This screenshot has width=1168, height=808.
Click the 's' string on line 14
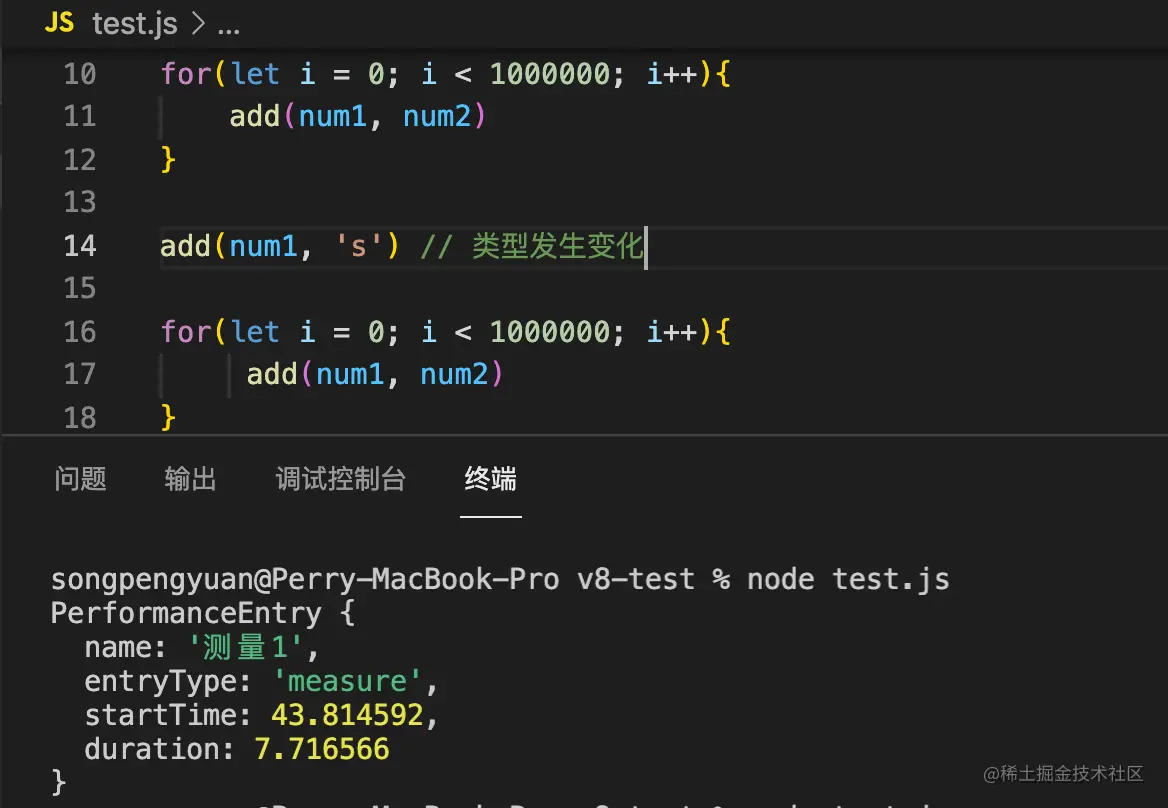tap(358, 245)
